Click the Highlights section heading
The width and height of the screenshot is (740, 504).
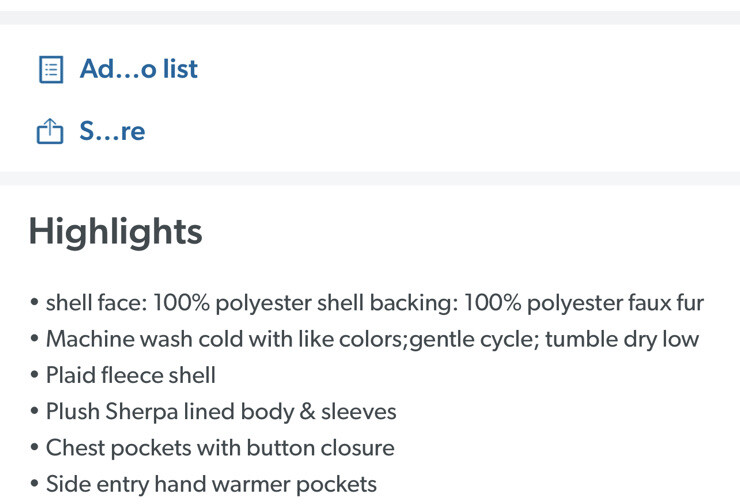click(116, 231)
